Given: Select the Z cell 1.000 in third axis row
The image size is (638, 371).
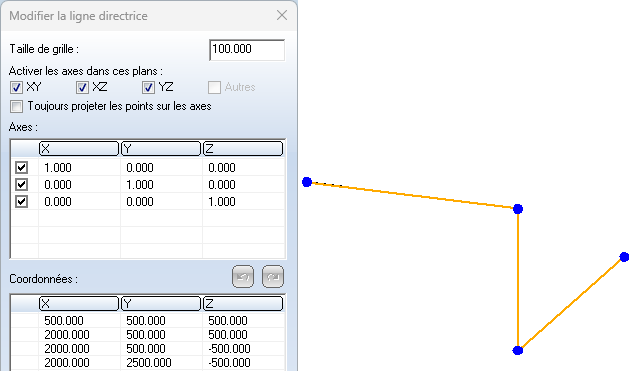Looking at the screenshot, I should pos(243,202).
